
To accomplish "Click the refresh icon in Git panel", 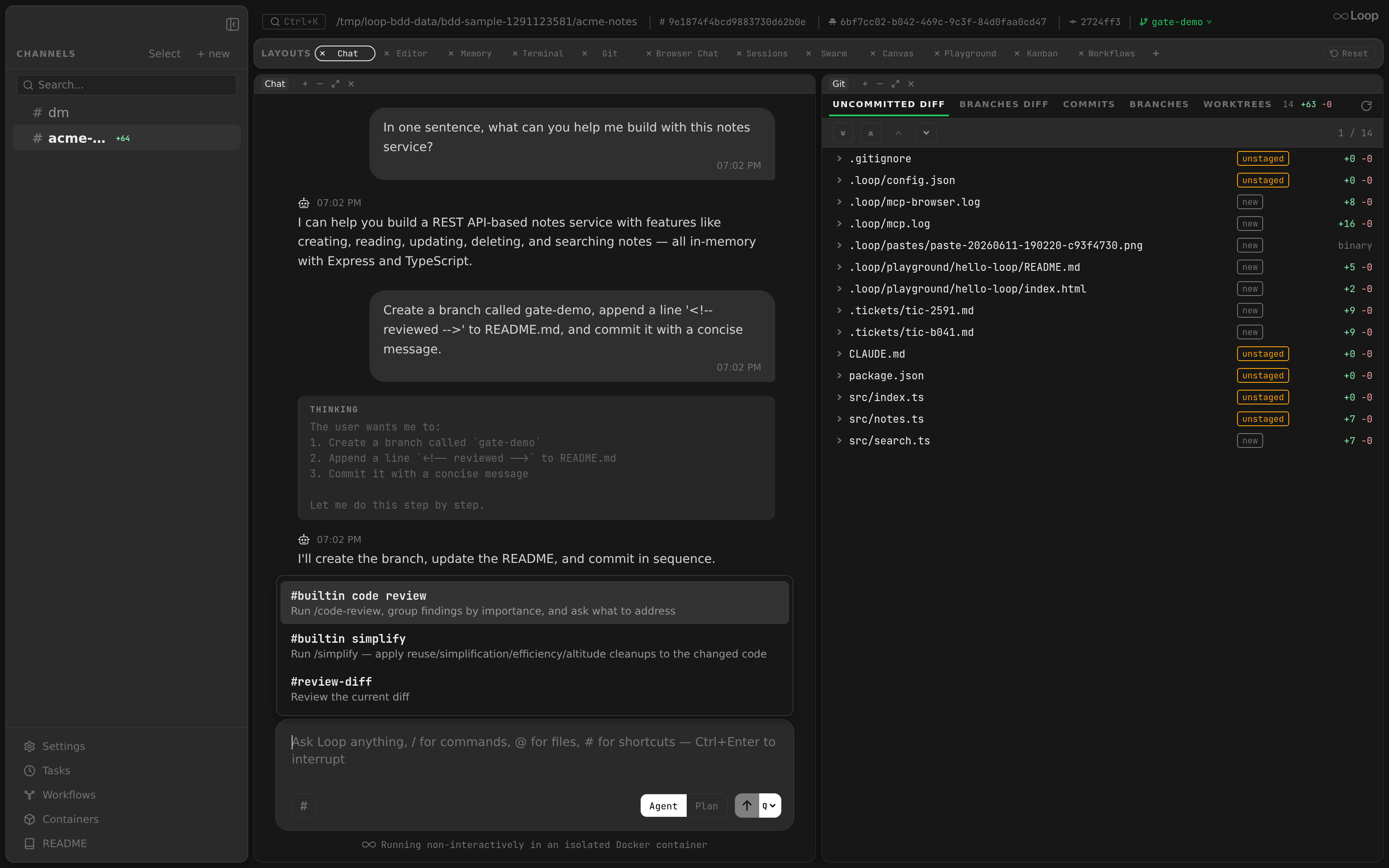I will pyautogui.click(x=1366, y=105).
